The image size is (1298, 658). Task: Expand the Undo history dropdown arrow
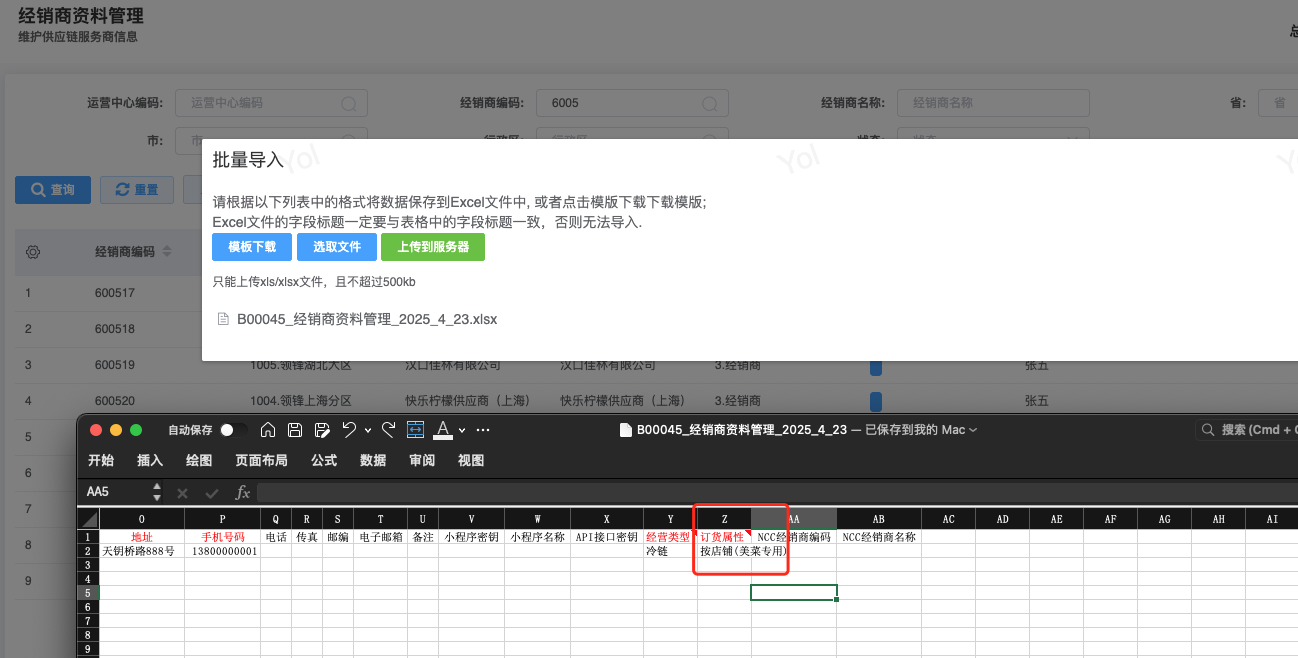pos(367,430)
